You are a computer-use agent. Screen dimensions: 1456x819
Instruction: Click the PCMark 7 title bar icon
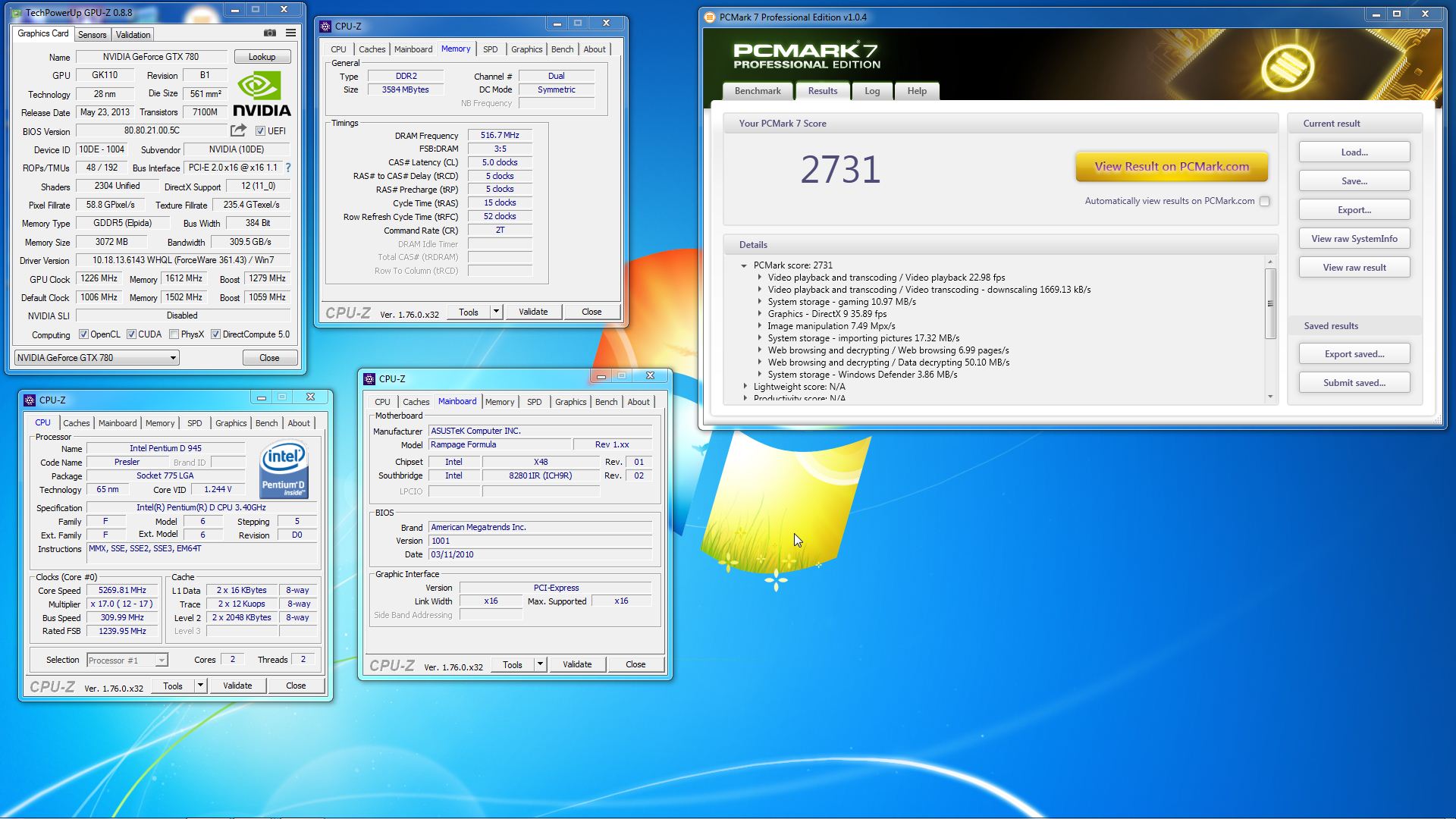click(710, 17)
